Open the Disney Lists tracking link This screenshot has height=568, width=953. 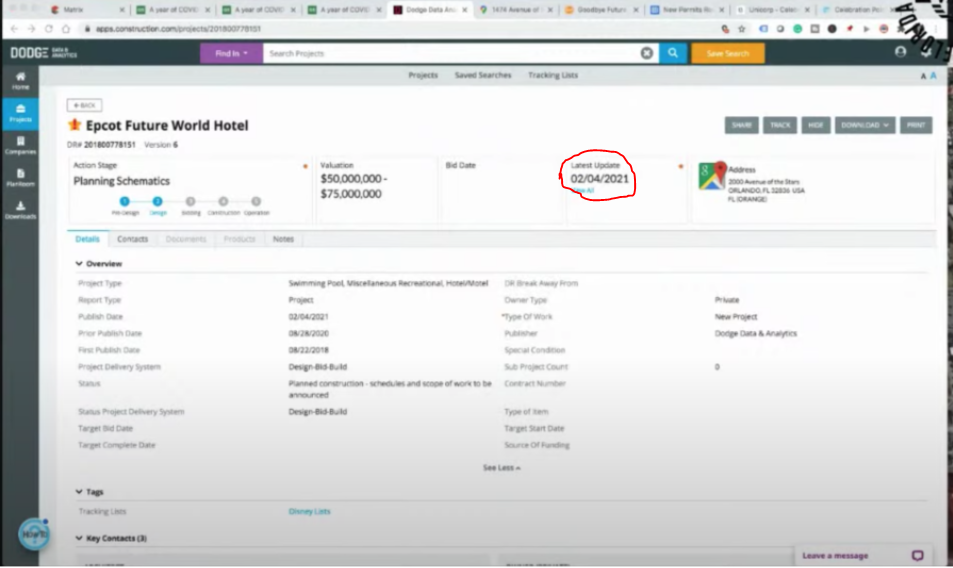coord(309,512)
